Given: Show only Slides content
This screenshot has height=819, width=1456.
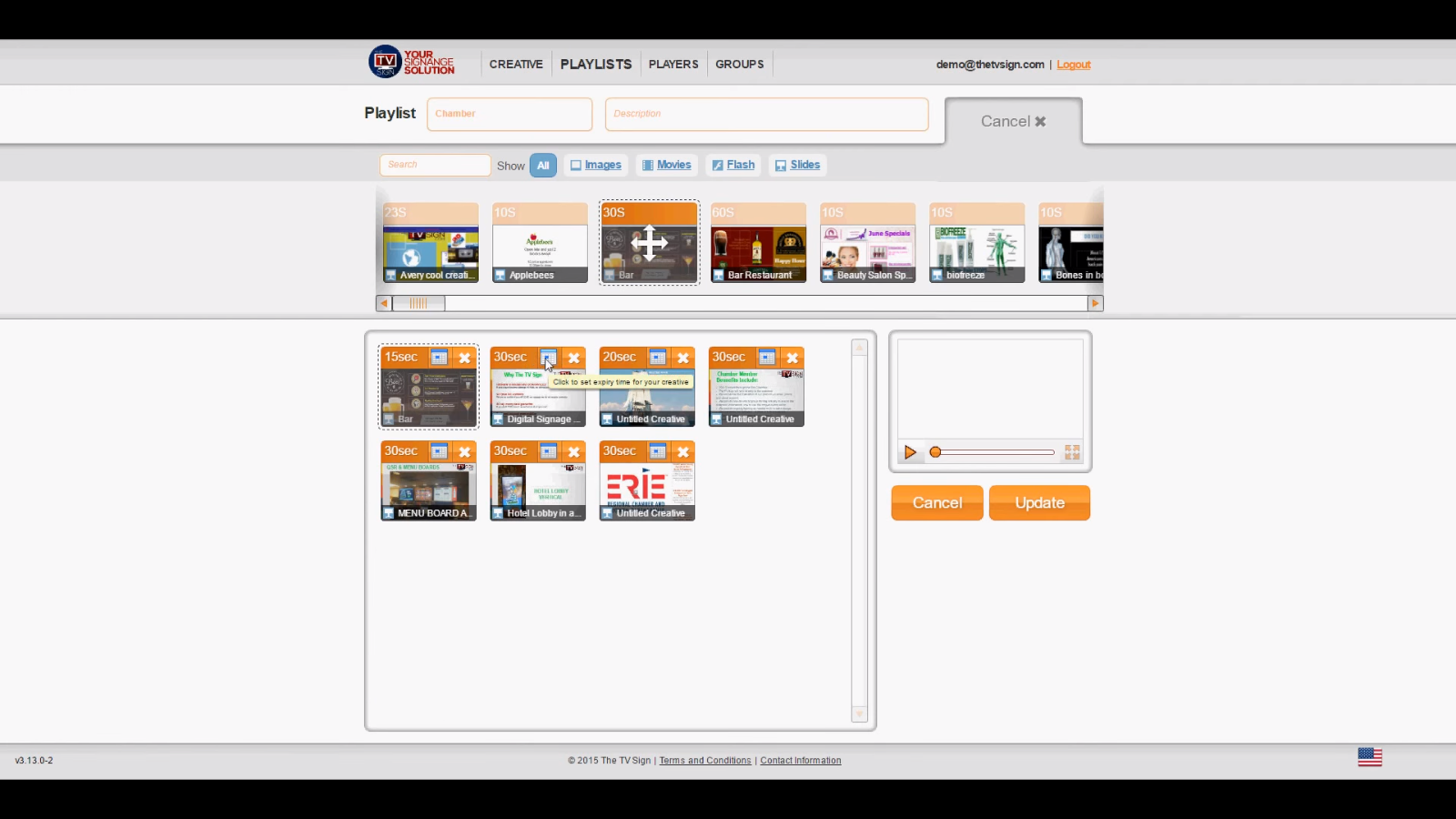Looking at the screenshot, I should pyautogui.click(x=798, y=165).
